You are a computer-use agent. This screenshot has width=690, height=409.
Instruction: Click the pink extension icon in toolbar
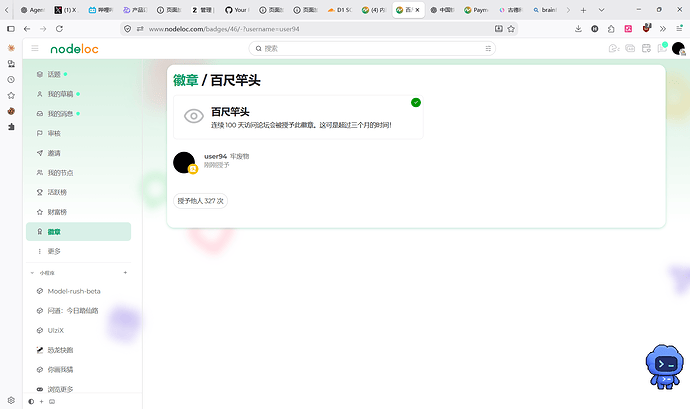[x=628, y=29]
